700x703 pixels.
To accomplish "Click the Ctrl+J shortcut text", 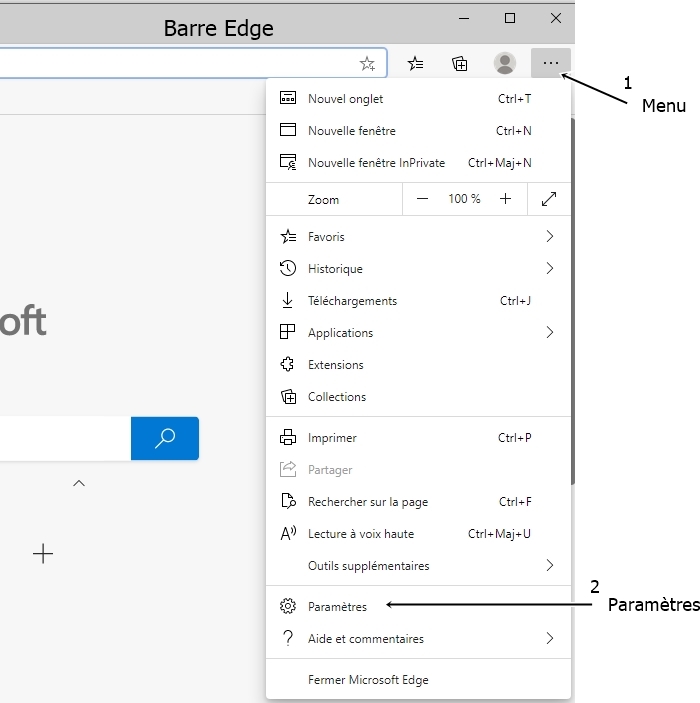I will click(516, 300).
